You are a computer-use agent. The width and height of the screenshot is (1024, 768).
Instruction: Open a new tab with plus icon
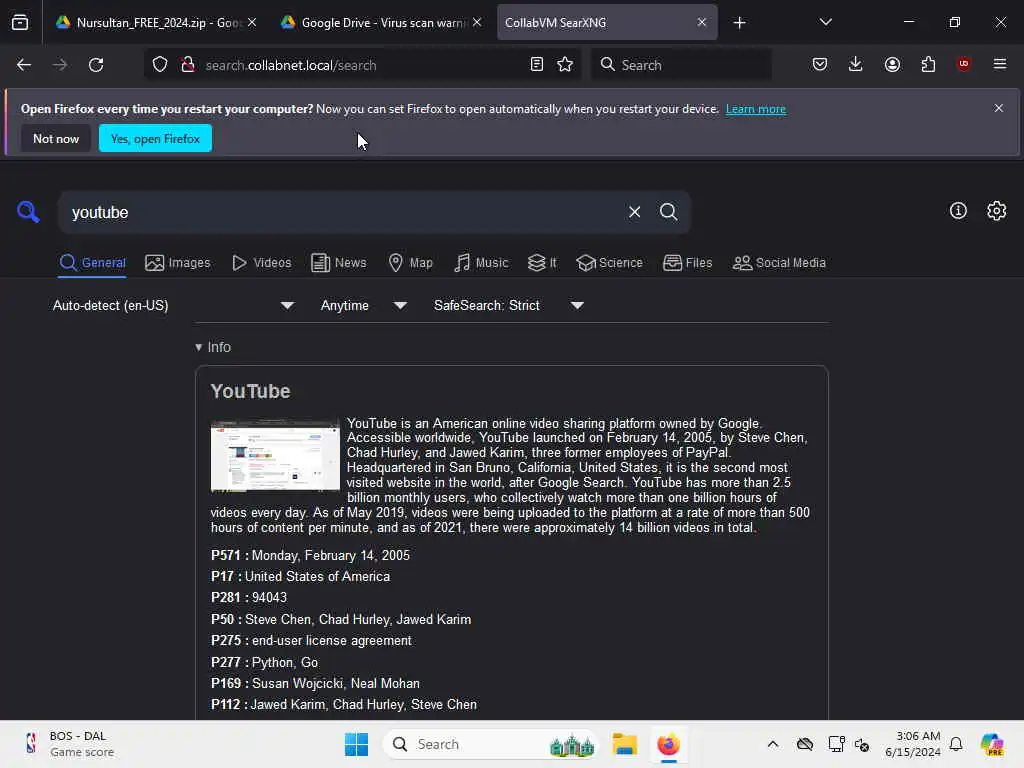point(739,23)
